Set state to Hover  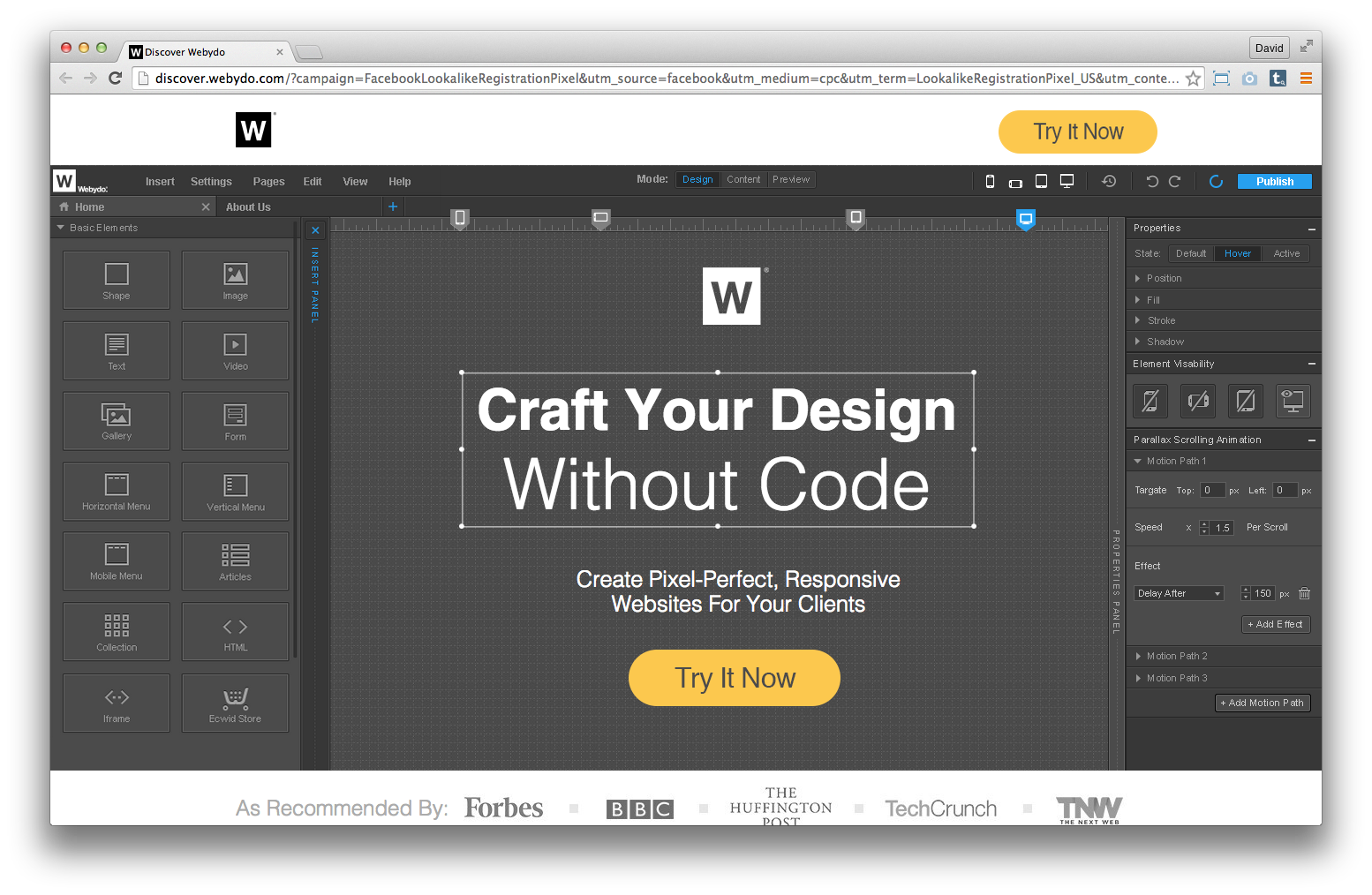(x=1237, y=253)
